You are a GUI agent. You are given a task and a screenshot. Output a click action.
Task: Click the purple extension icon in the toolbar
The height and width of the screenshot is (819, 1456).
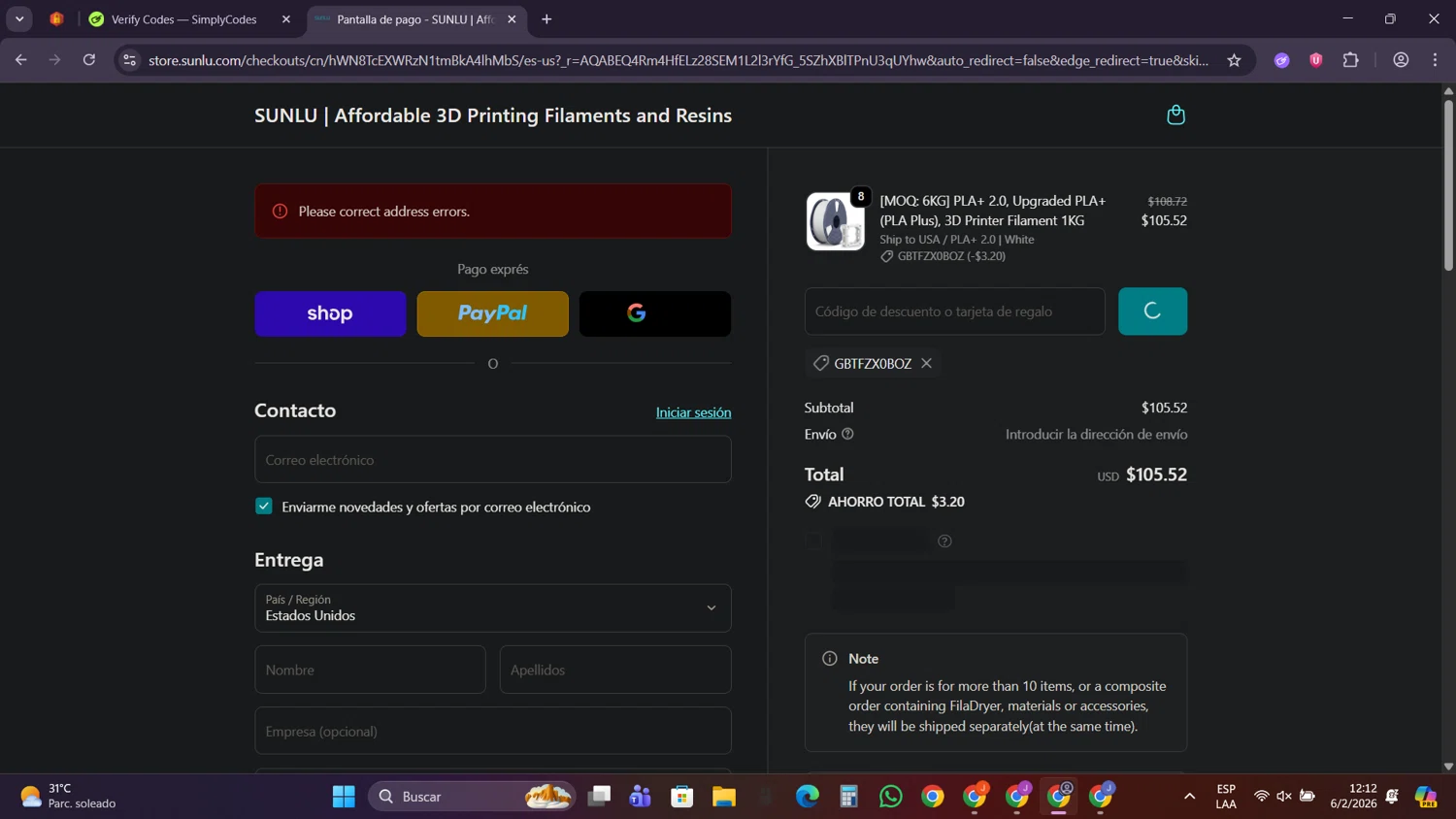[1281, 60]
